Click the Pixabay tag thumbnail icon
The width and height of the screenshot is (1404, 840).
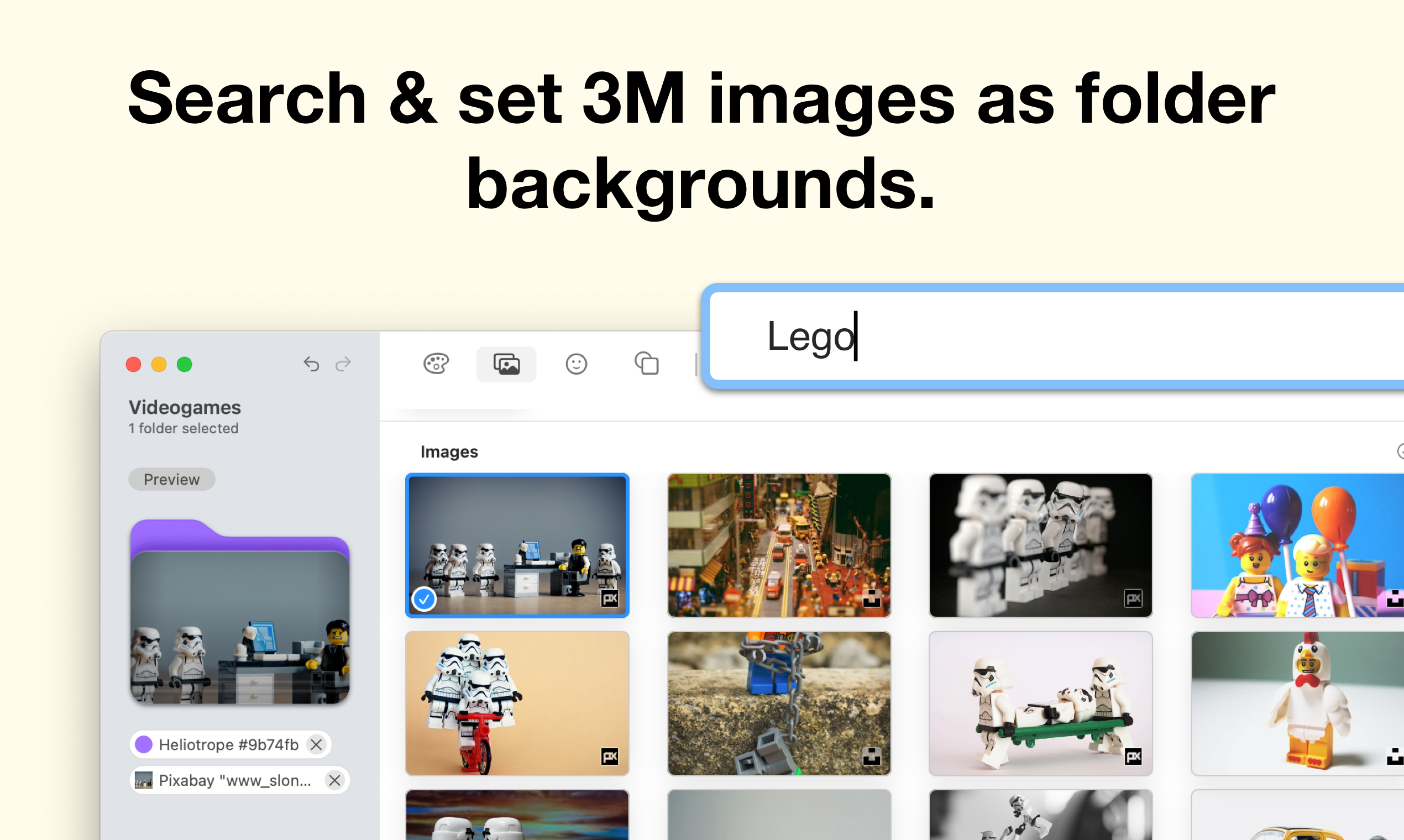(144, 780)
